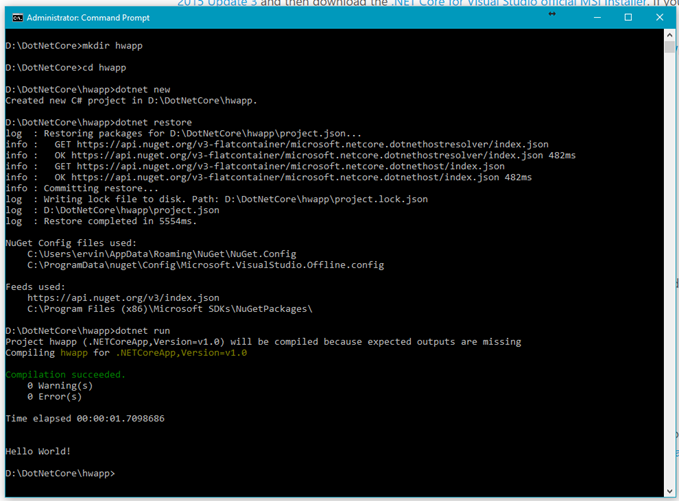Click feed 'https://api.nuget.org/v3/index.json'
This screenshot has height=501, width=679.
[123, 298]
